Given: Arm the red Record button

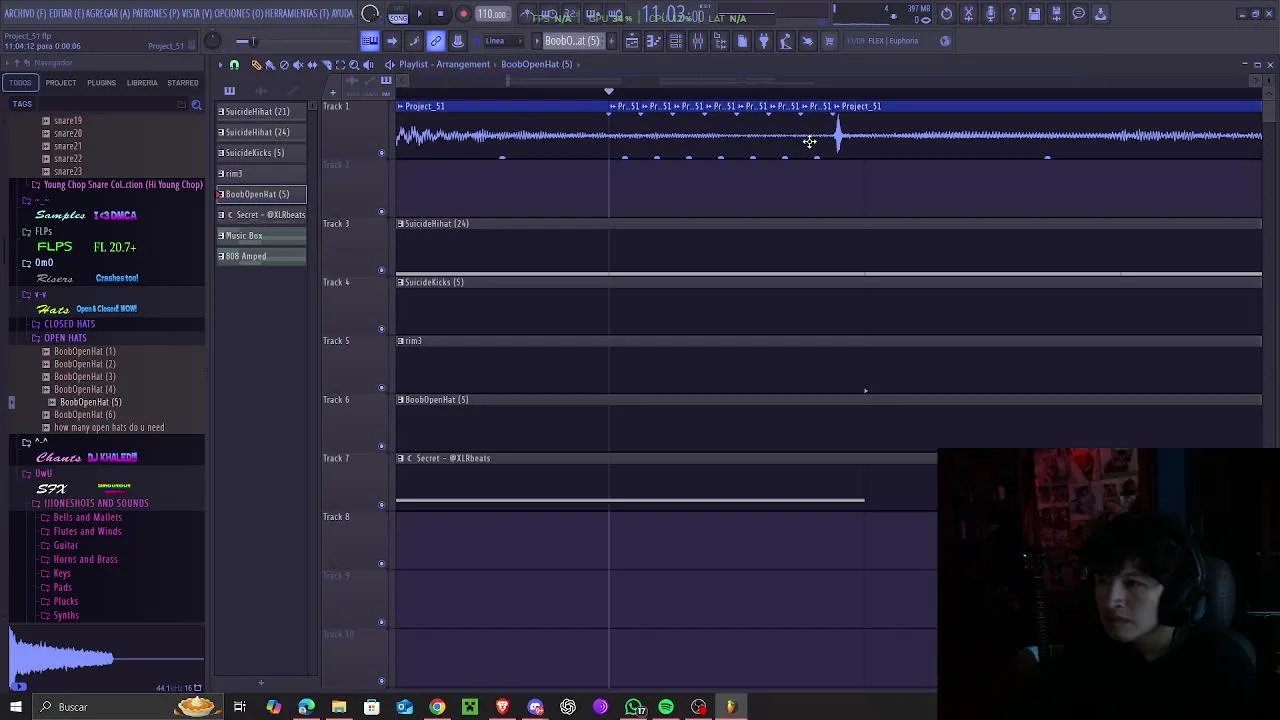Looking at the screenshot, I should pyautogui.click(x=463, y=14).
